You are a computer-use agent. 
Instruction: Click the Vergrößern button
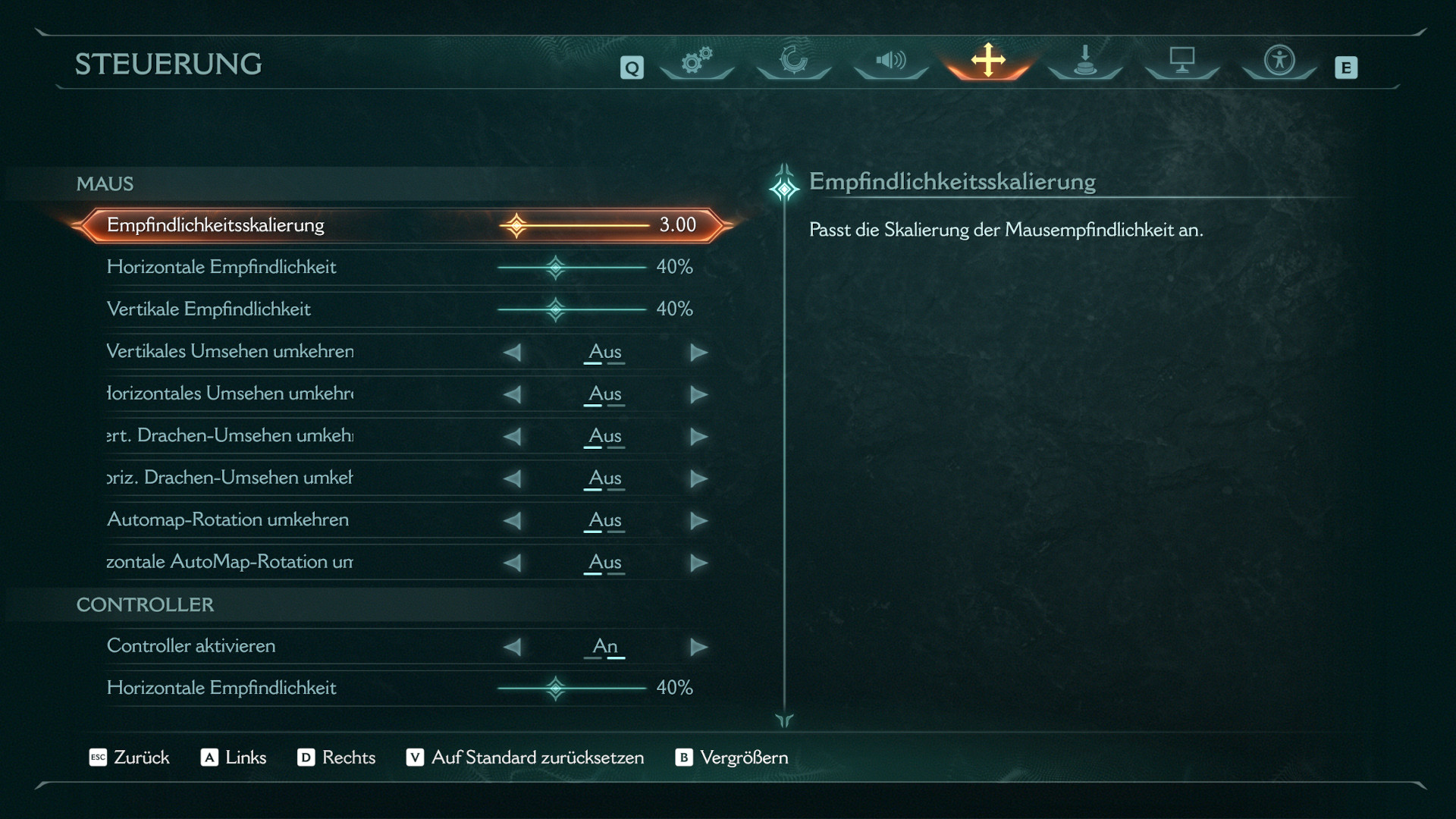(732, 758)
